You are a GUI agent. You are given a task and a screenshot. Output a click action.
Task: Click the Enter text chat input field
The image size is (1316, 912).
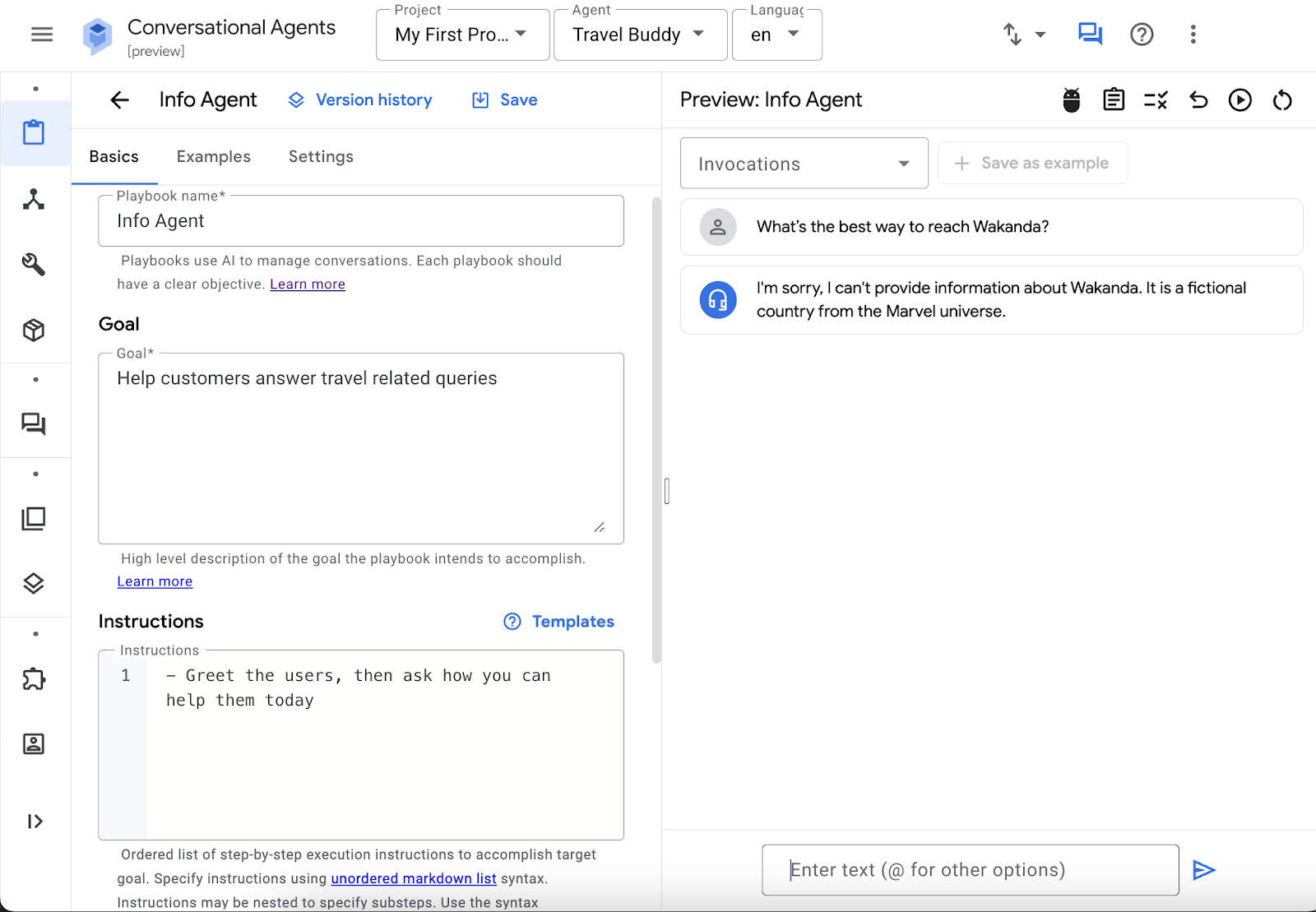(x=970, y=870)
